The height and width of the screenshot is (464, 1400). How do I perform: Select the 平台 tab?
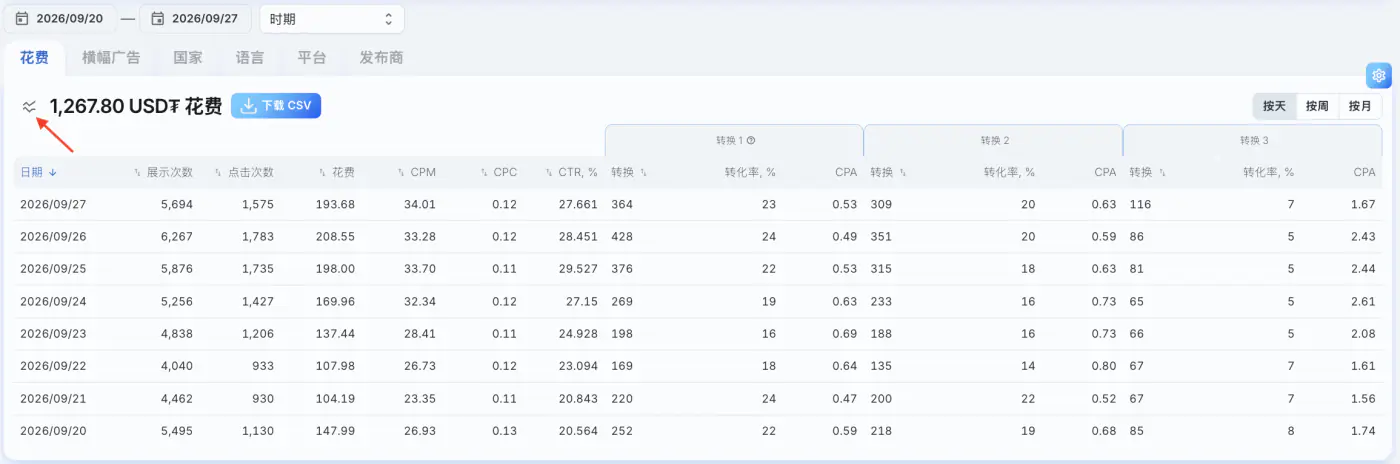click(x=312, y=58)
